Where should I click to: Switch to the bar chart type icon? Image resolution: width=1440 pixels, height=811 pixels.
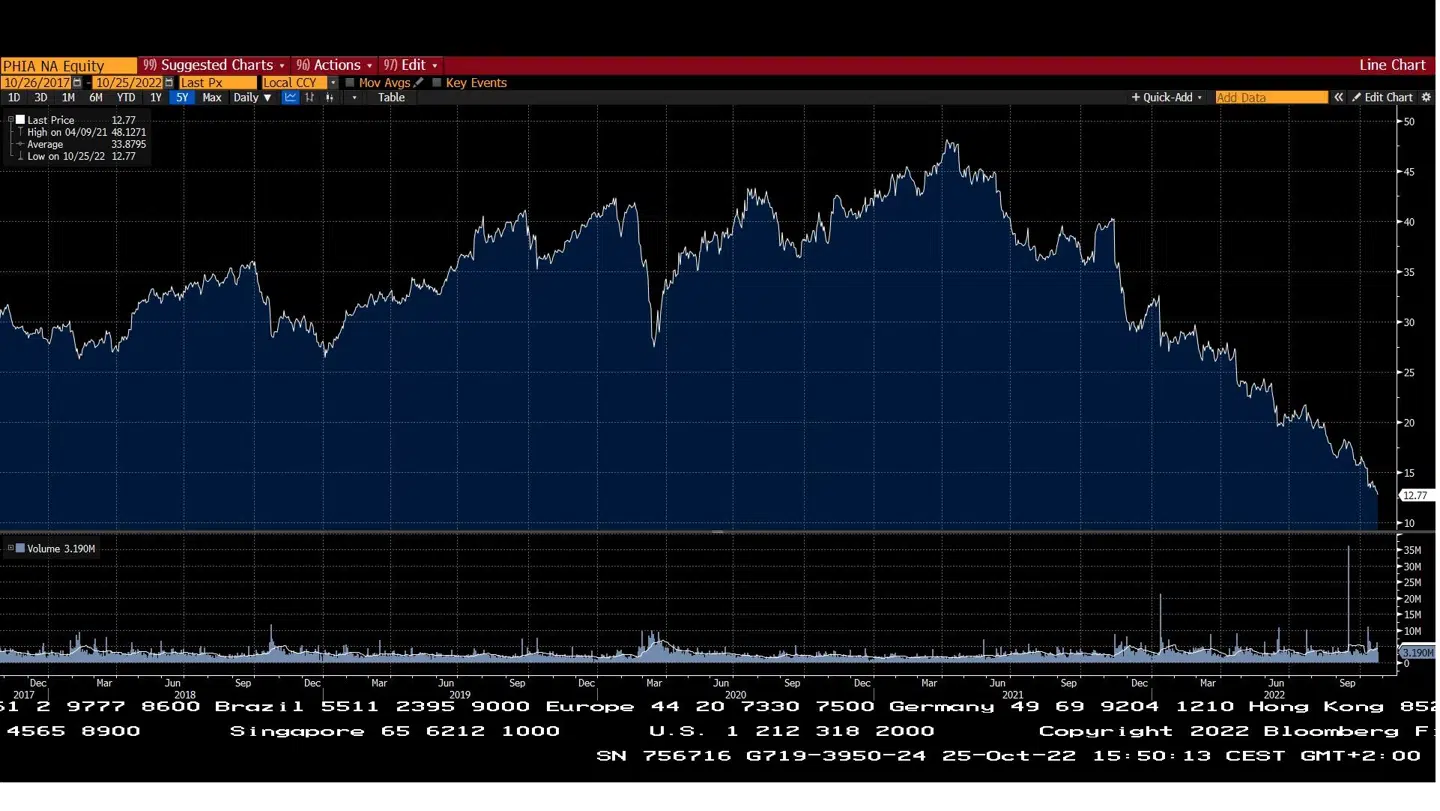(310, 98)
